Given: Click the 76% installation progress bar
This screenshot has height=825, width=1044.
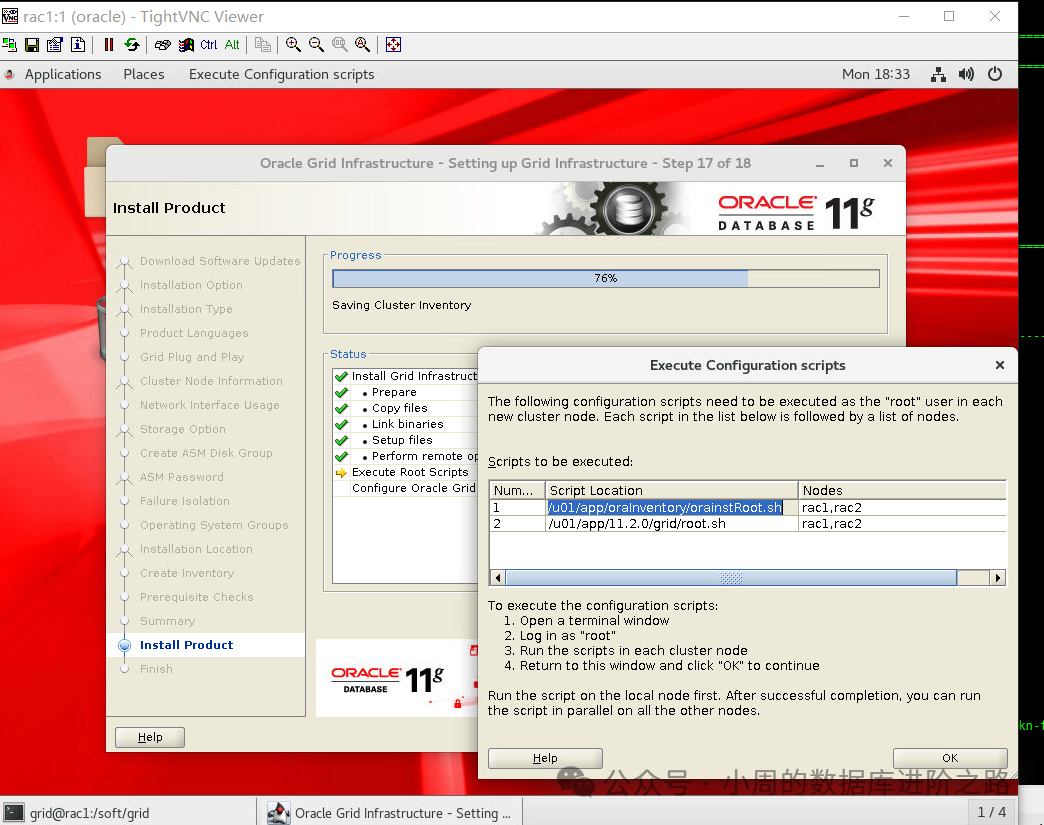Looking at the screenshot, I should [x=606, y=278].
